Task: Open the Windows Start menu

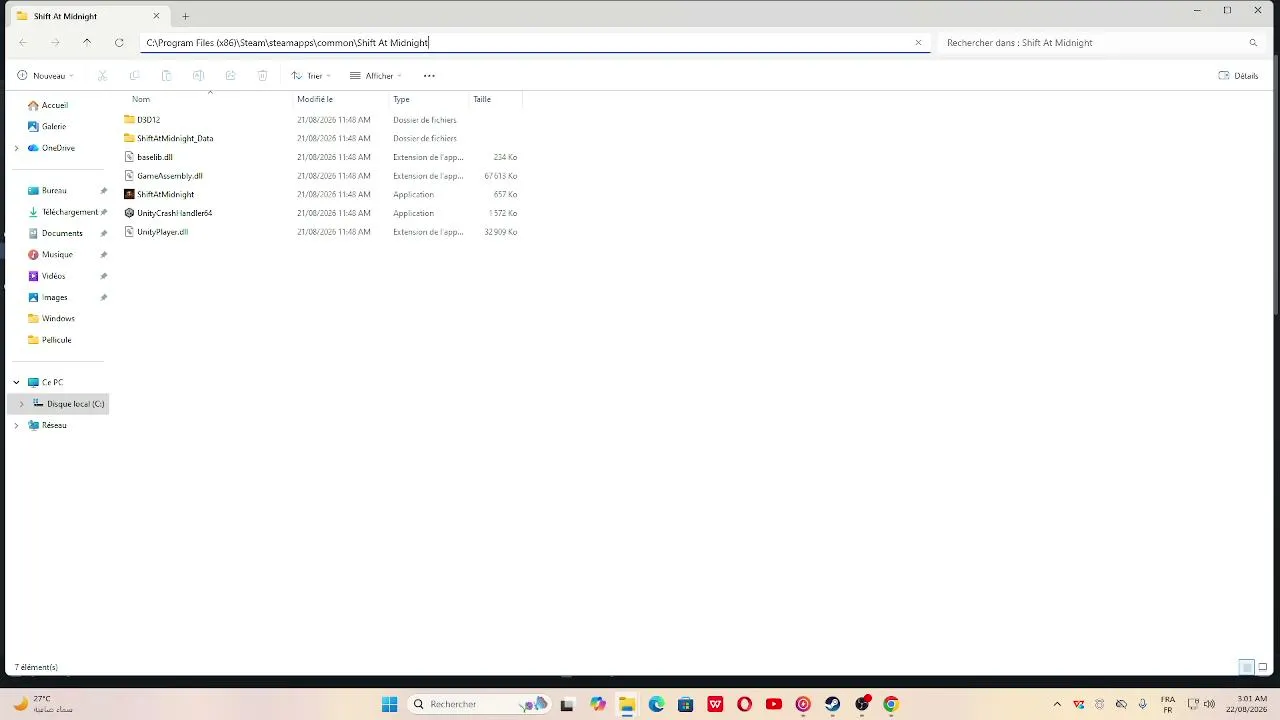Action: tap(389, 704)
